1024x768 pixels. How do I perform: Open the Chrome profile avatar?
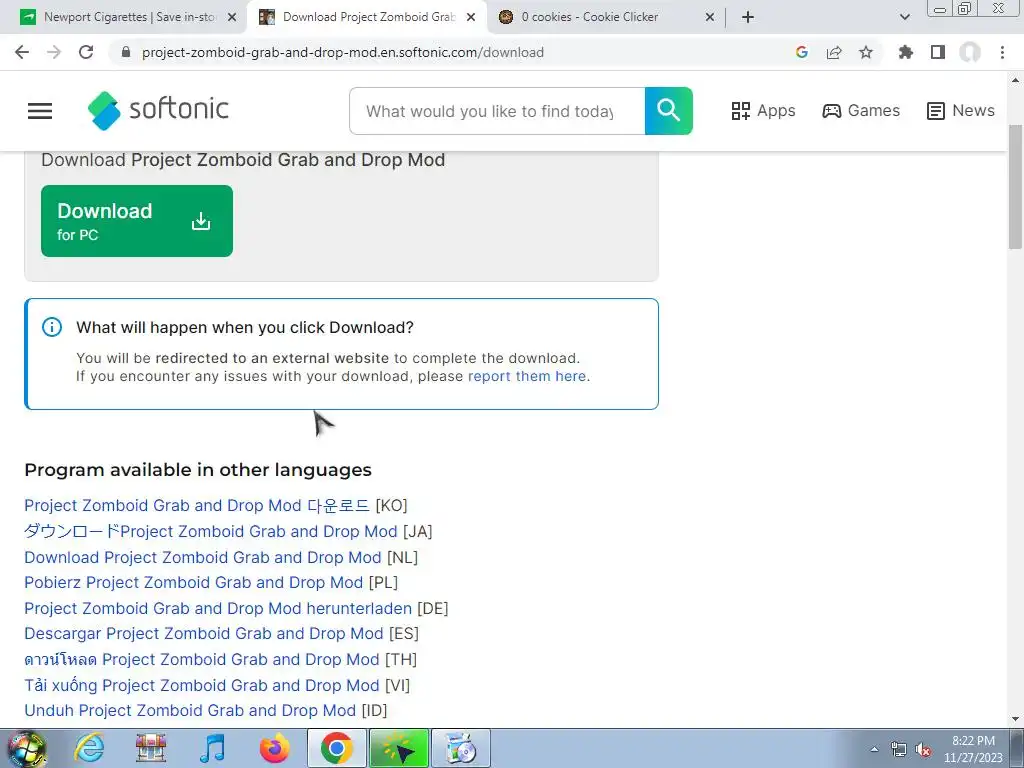(970, 52)
